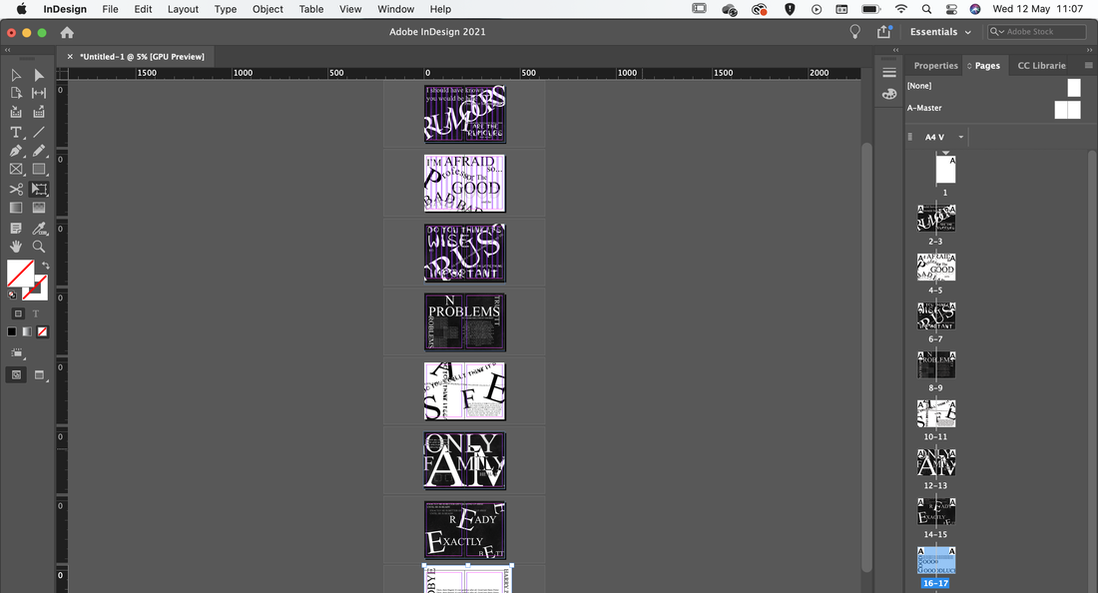Toggle formatting affects text
Viewport: 1098px width, 593px height.
[x=36, y=314]
